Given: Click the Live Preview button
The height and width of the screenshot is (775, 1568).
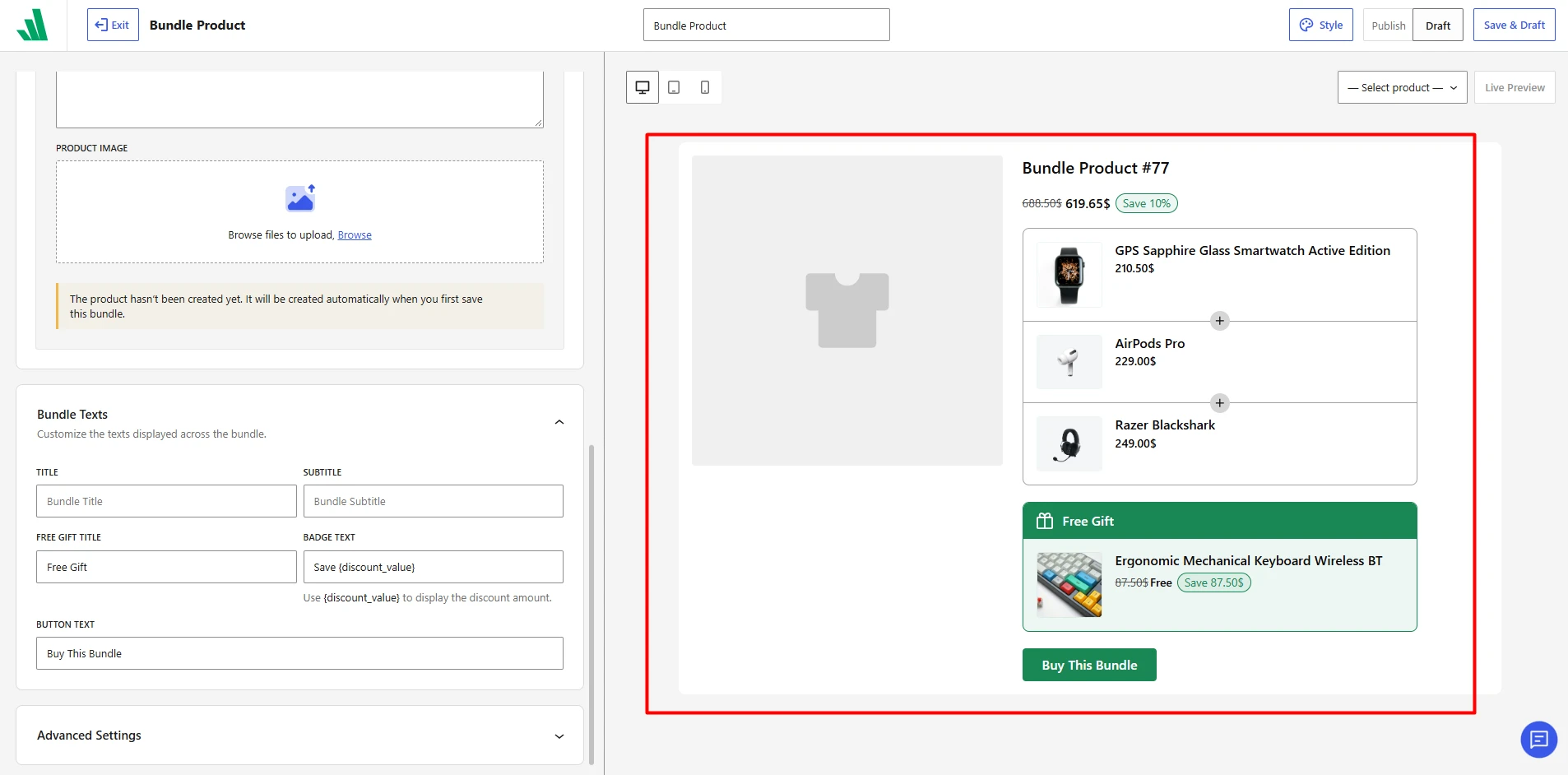Looking at the screenshot, I should coord(1515,87).
